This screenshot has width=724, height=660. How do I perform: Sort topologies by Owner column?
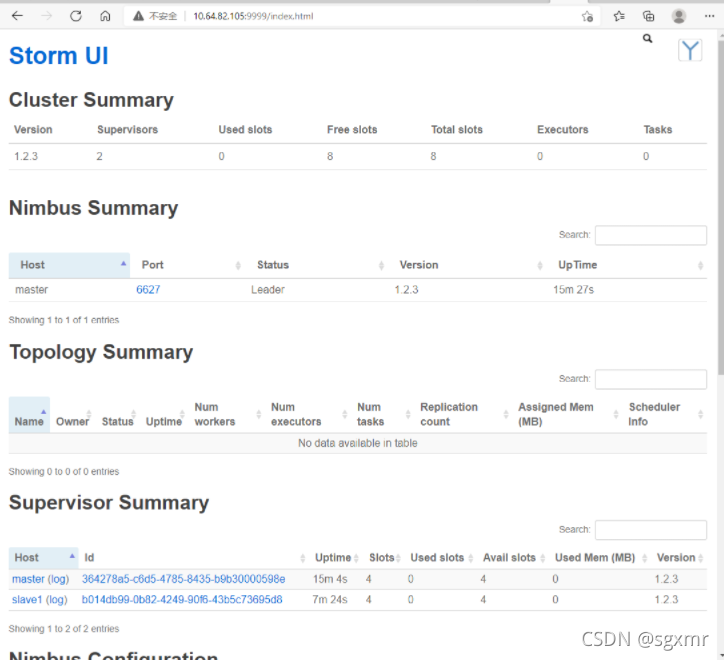[x=73, y=414]
